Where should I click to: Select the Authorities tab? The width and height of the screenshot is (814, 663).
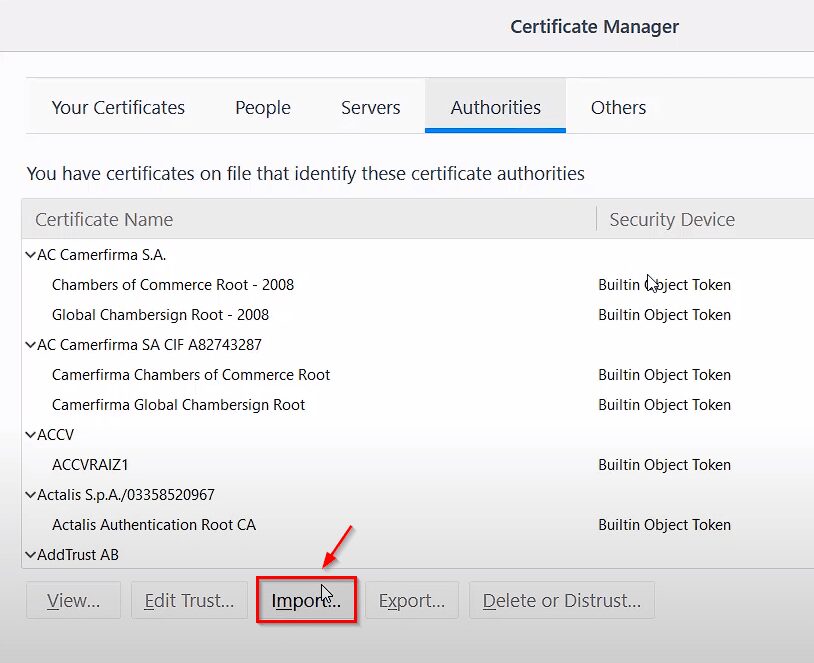(495, 107)
